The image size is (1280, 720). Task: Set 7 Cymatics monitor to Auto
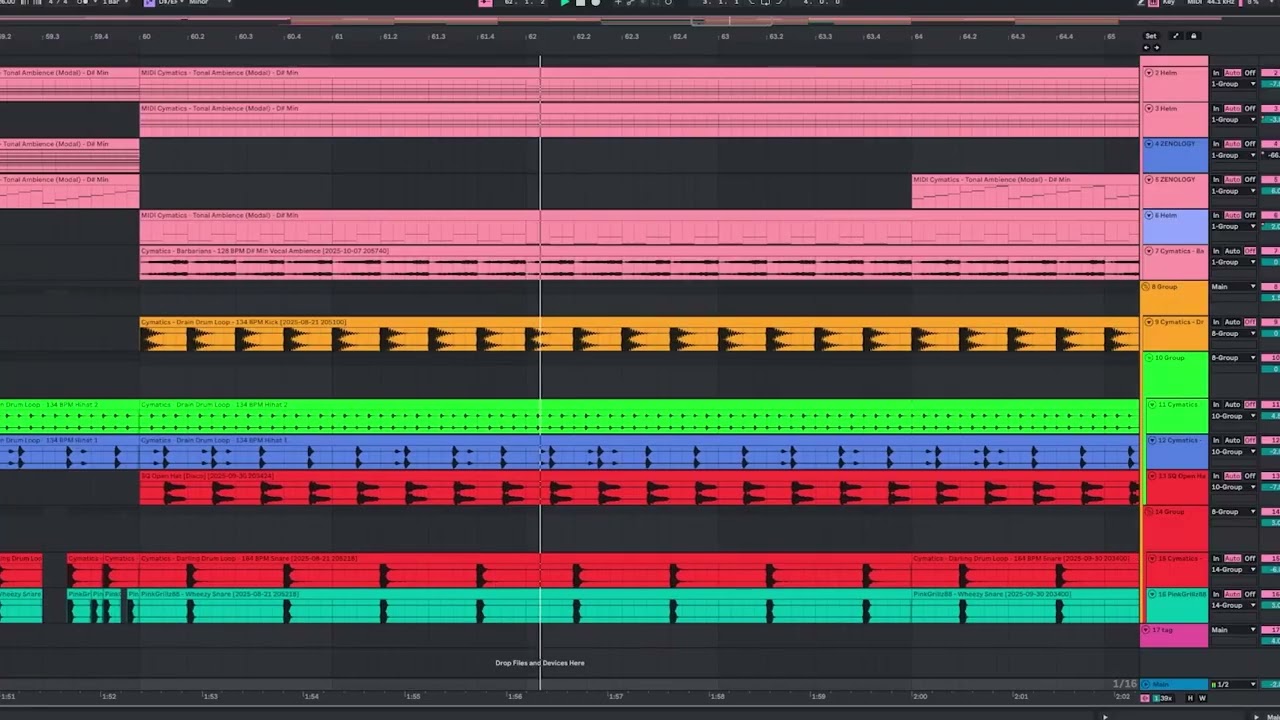[x=1233, y=251]
